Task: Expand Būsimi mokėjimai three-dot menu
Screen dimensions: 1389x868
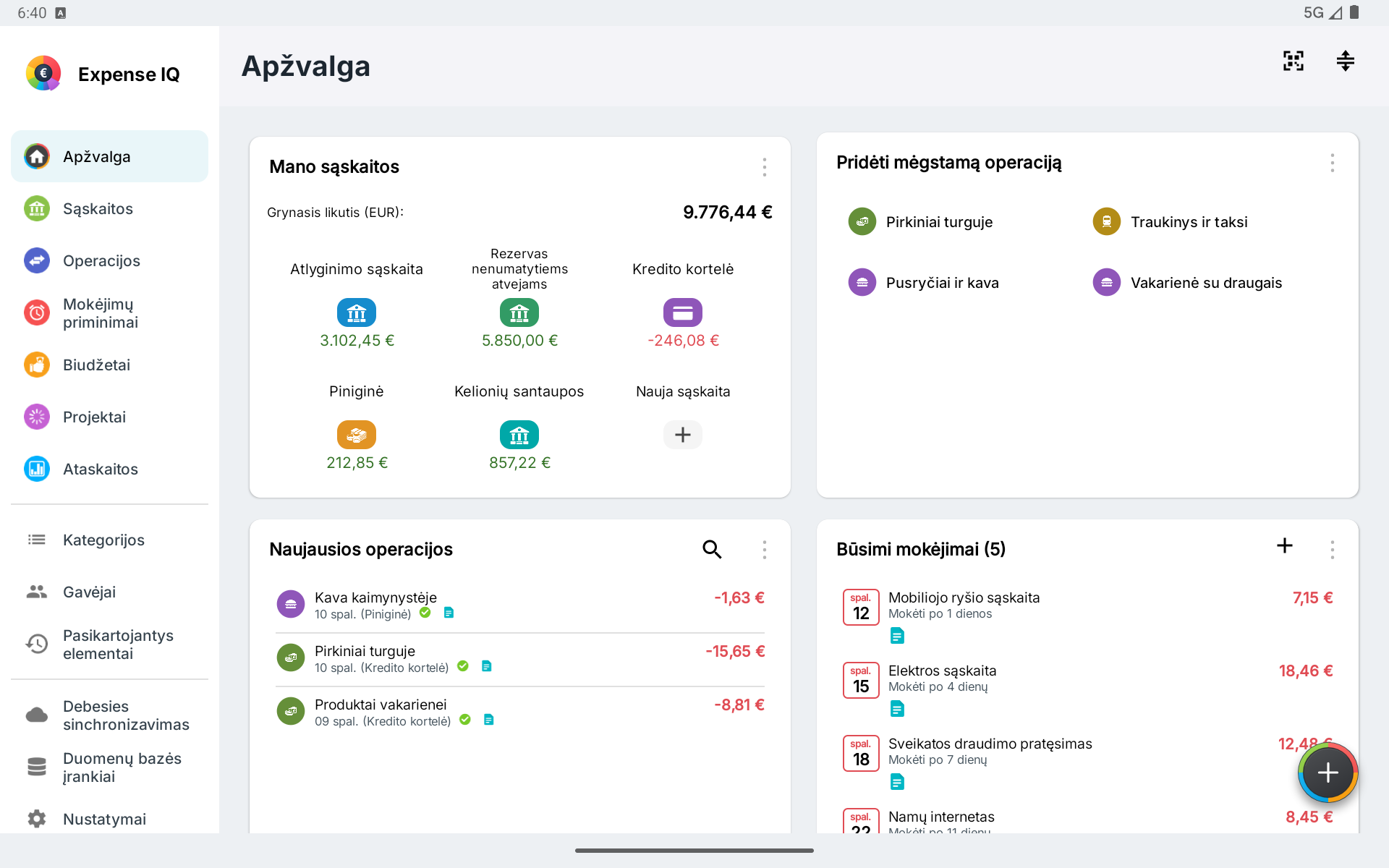Action: pos(1333,550)
